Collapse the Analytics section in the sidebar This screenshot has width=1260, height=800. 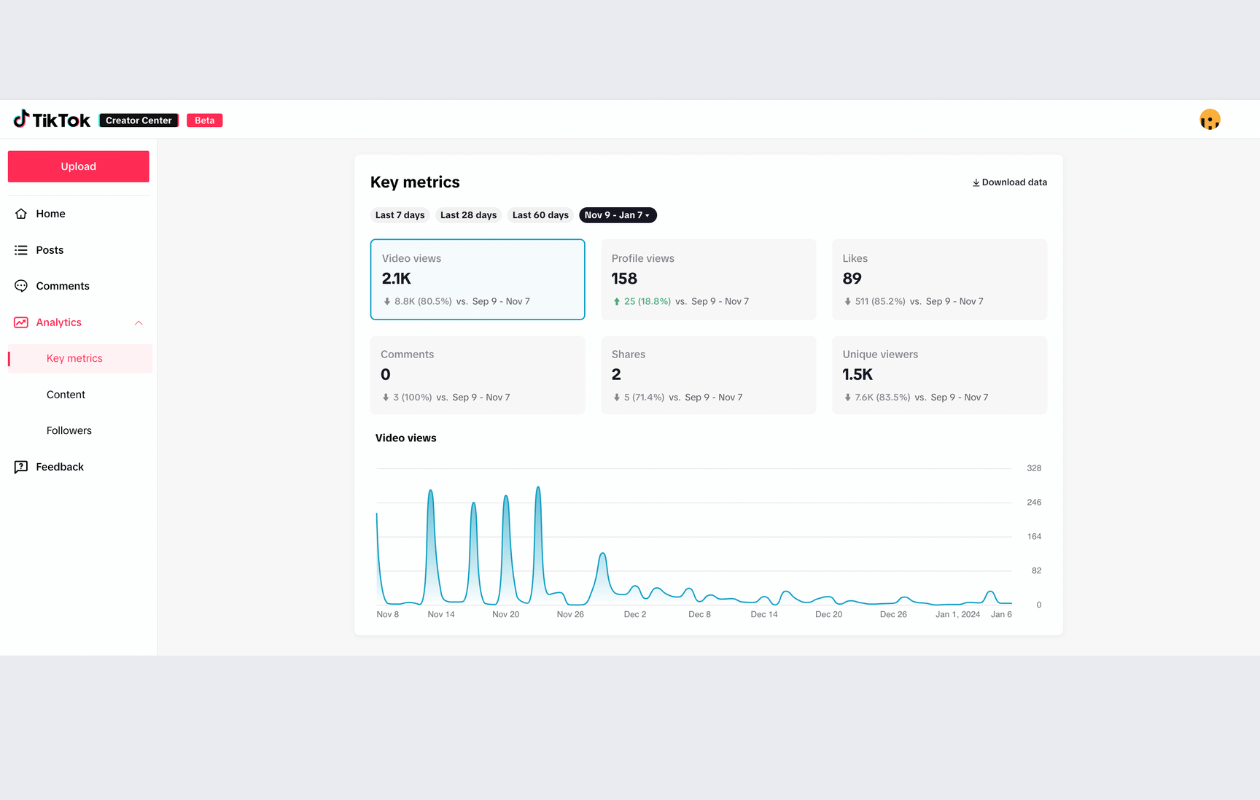(x=141, y=322)
